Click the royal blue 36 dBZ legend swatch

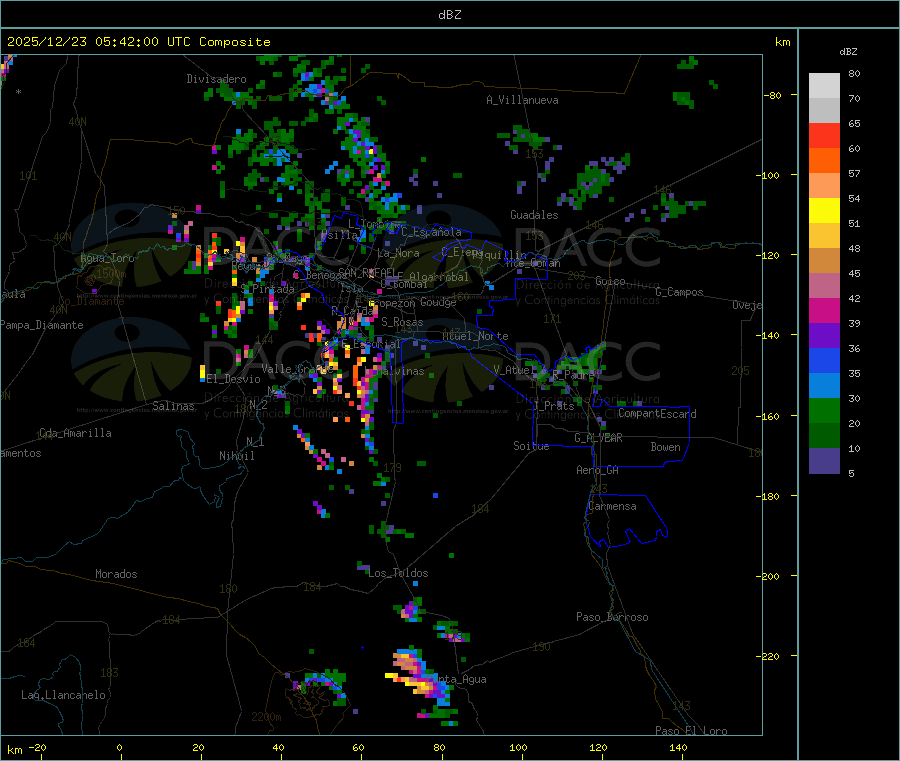pos(824,360)
